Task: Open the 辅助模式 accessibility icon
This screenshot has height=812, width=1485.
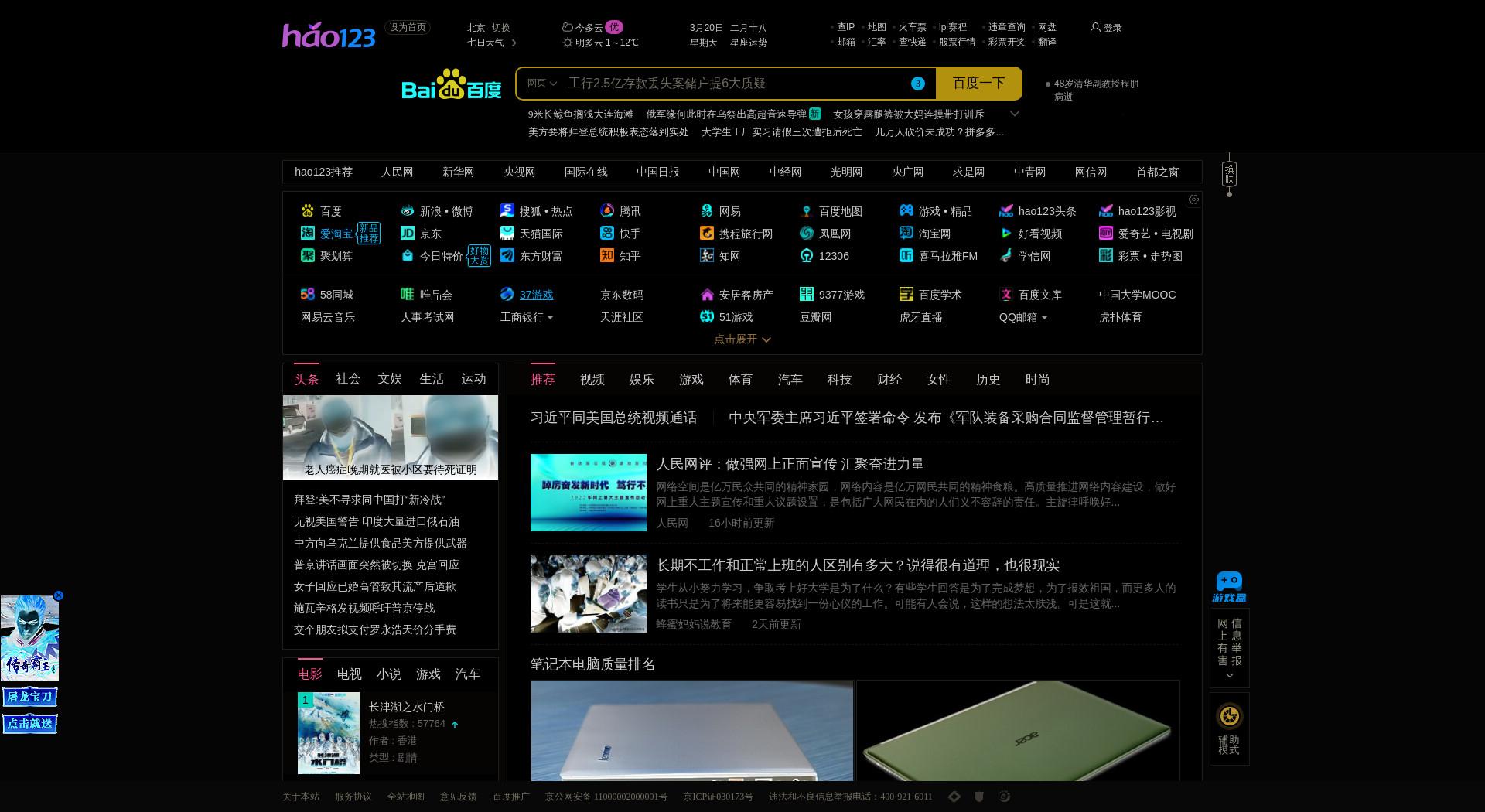Action: click(x=1229, y=716)
